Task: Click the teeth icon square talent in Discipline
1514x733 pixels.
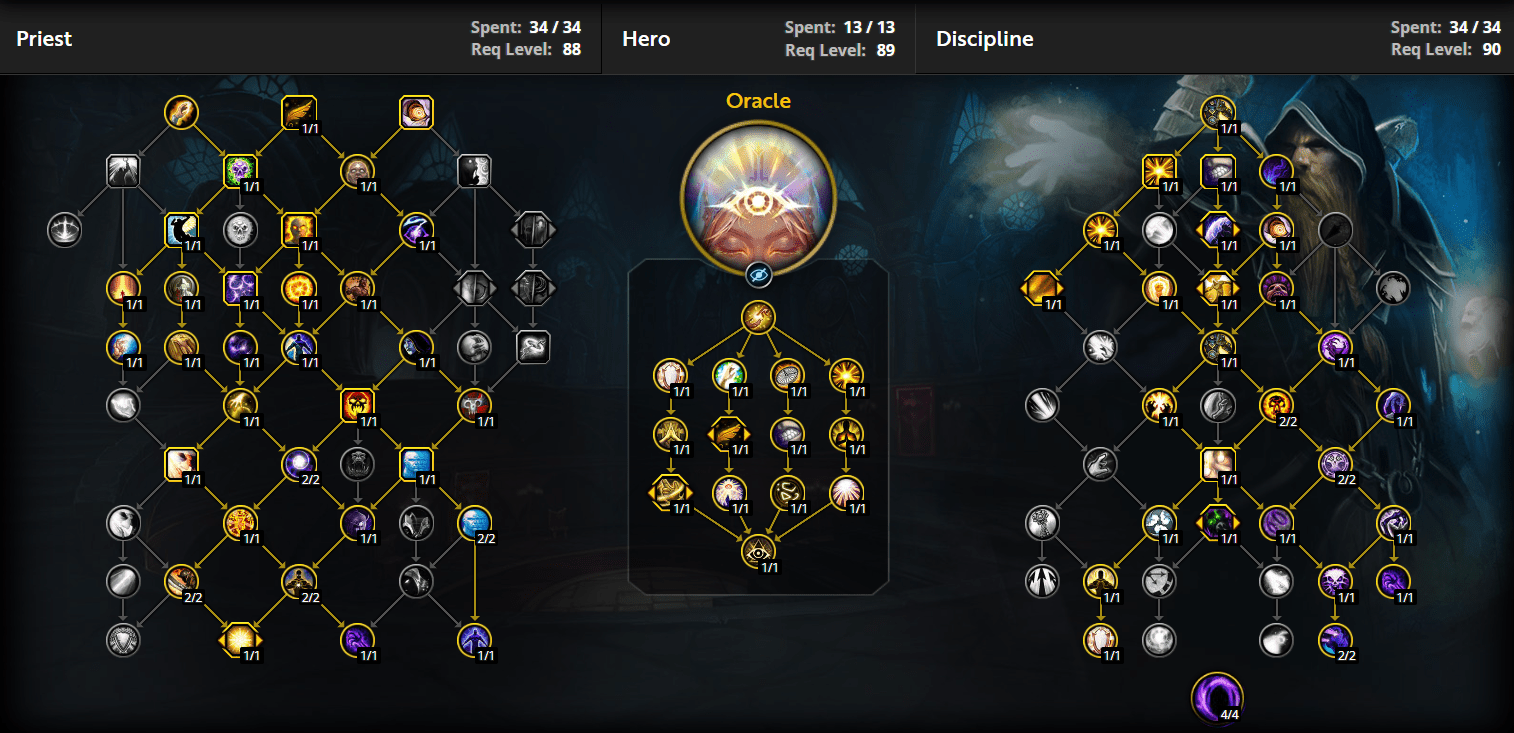Action: coord(1218,171)
